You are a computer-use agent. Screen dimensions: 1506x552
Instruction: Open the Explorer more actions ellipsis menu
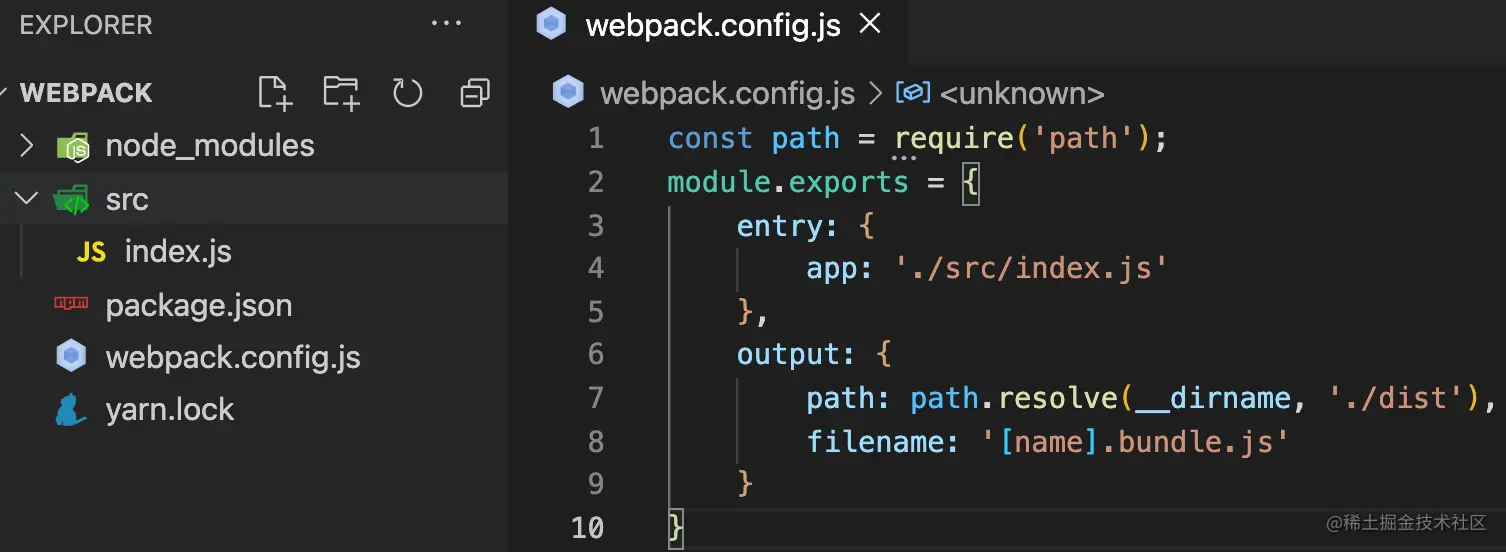pos(446,24)
